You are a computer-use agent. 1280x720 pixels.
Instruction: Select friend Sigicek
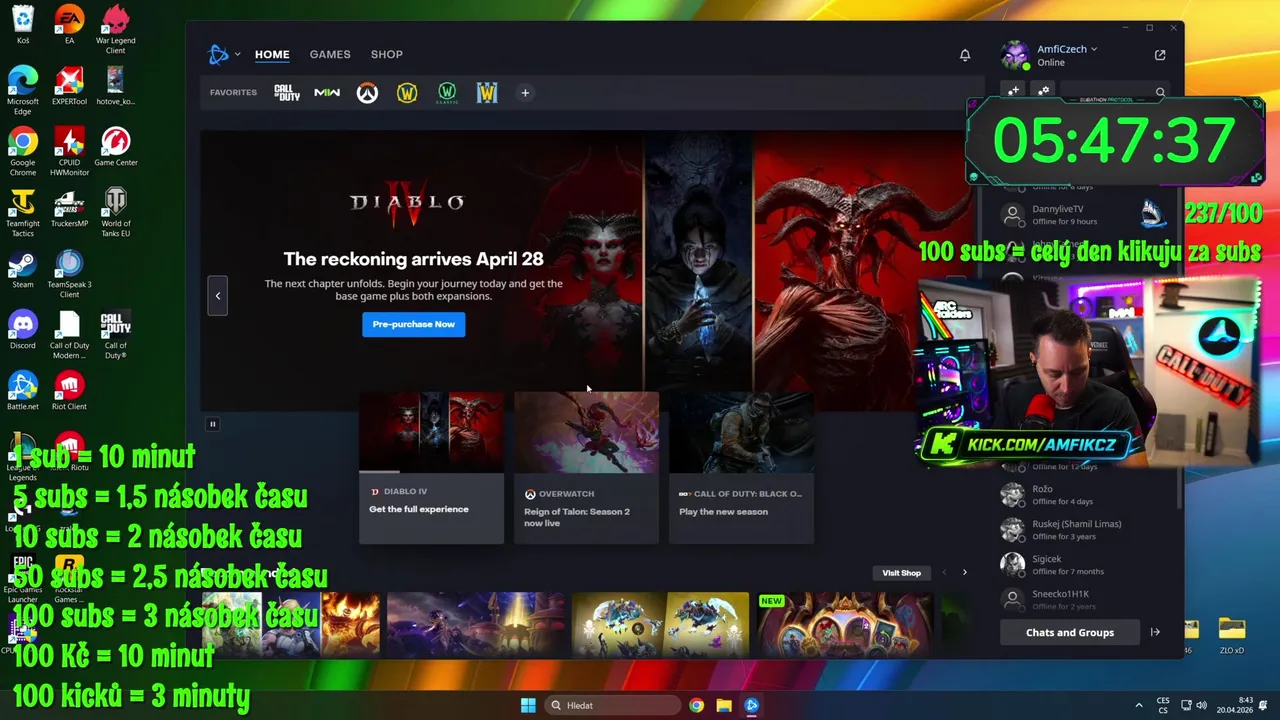[x=1085, y=565]
